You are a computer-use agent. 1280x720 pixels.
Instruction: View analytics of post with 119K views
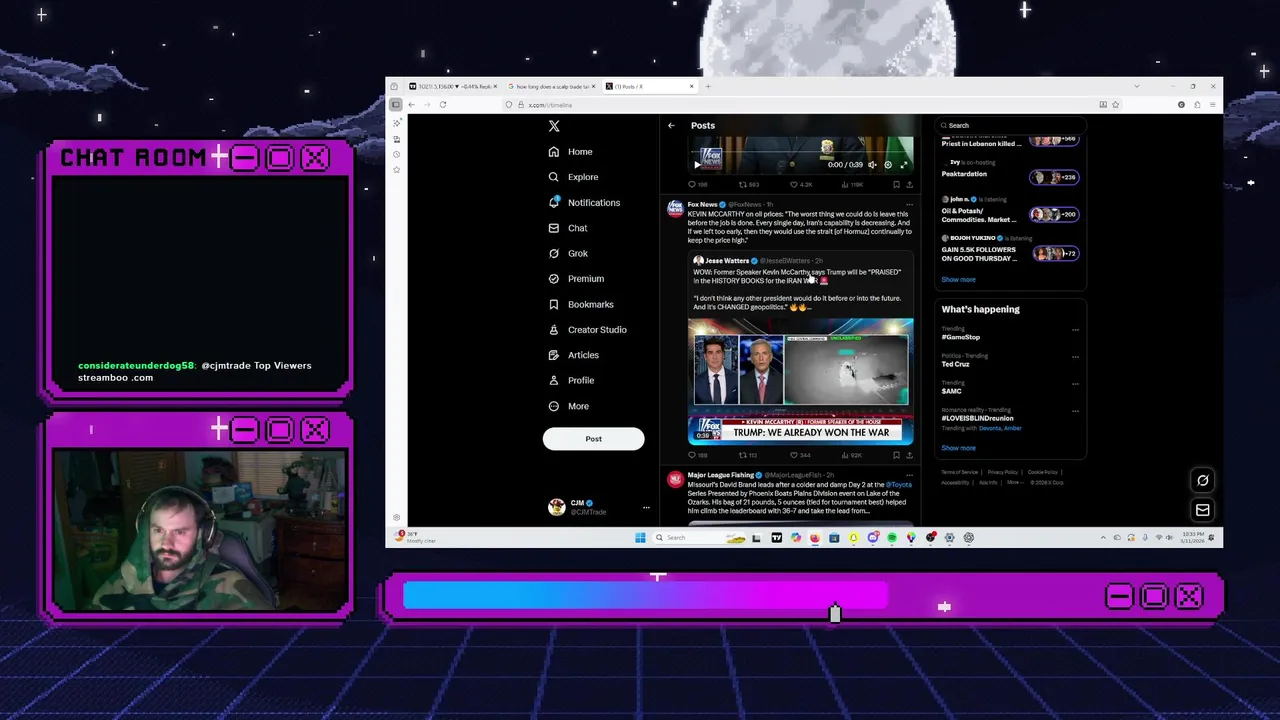(x=852, y=185)
